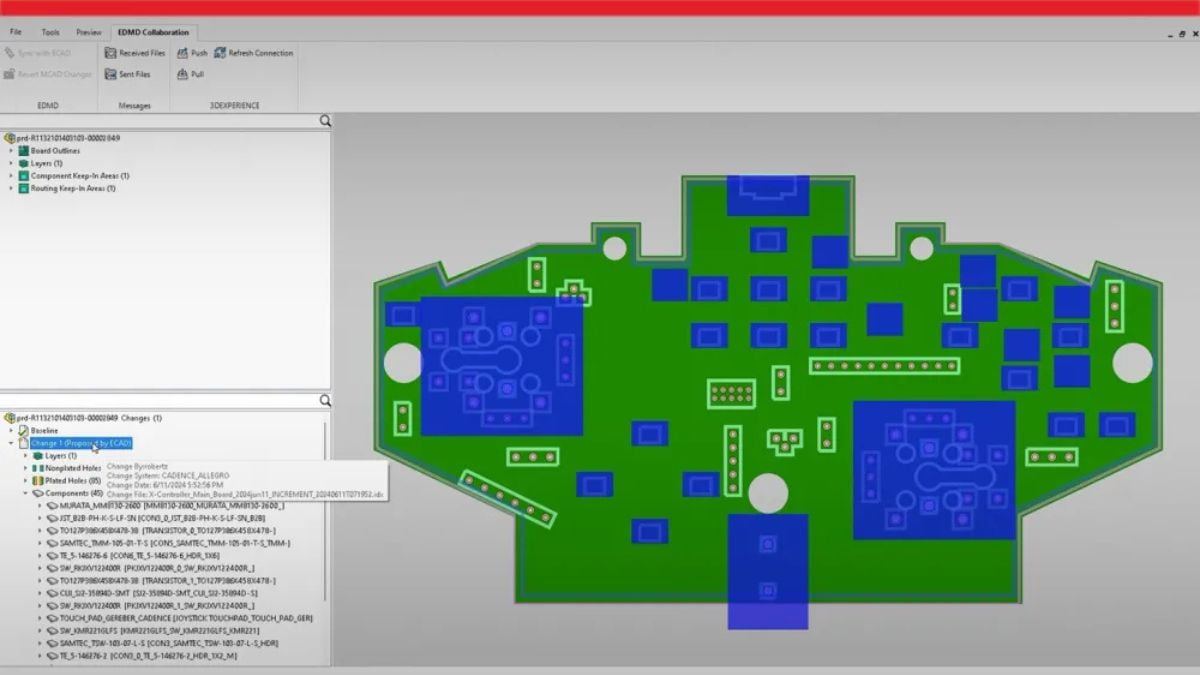Expand the Board Outlines node
Viewport: 1200px width, 675px height.
(x=12, y=151)
